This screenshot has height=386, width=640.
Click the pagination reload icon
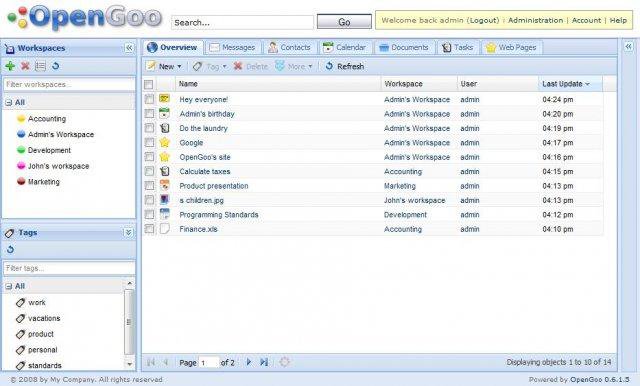coord(284,362)
